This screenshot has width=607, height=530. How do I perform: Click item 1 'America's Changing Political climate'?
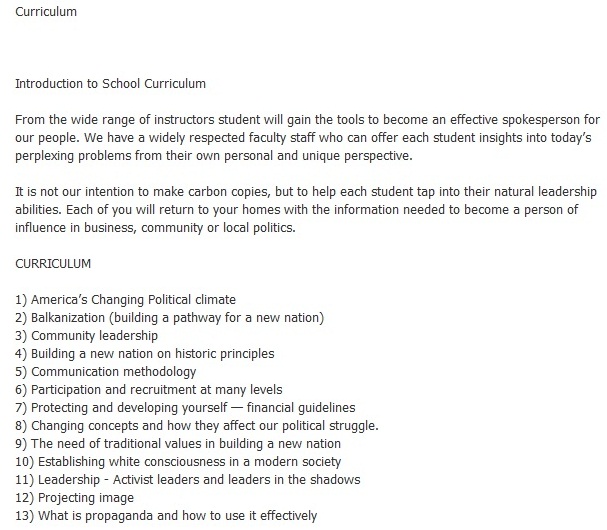pos(125,300)
